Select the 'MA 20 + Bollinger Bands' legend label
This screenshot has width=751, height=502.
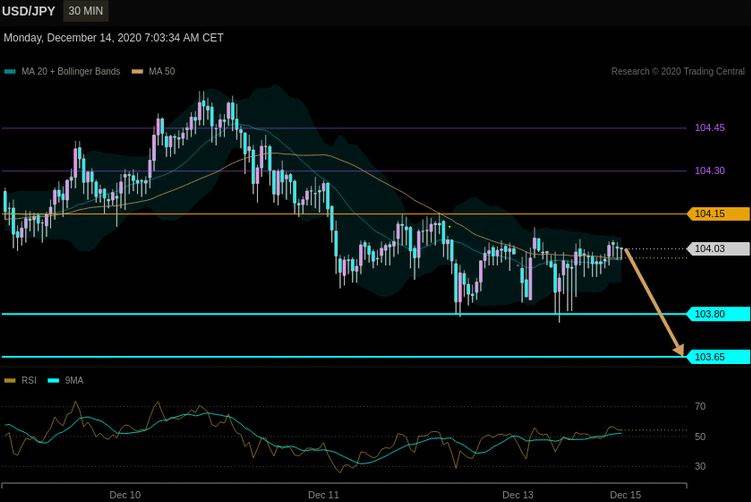pyautogui.click(x=71, y=71)
